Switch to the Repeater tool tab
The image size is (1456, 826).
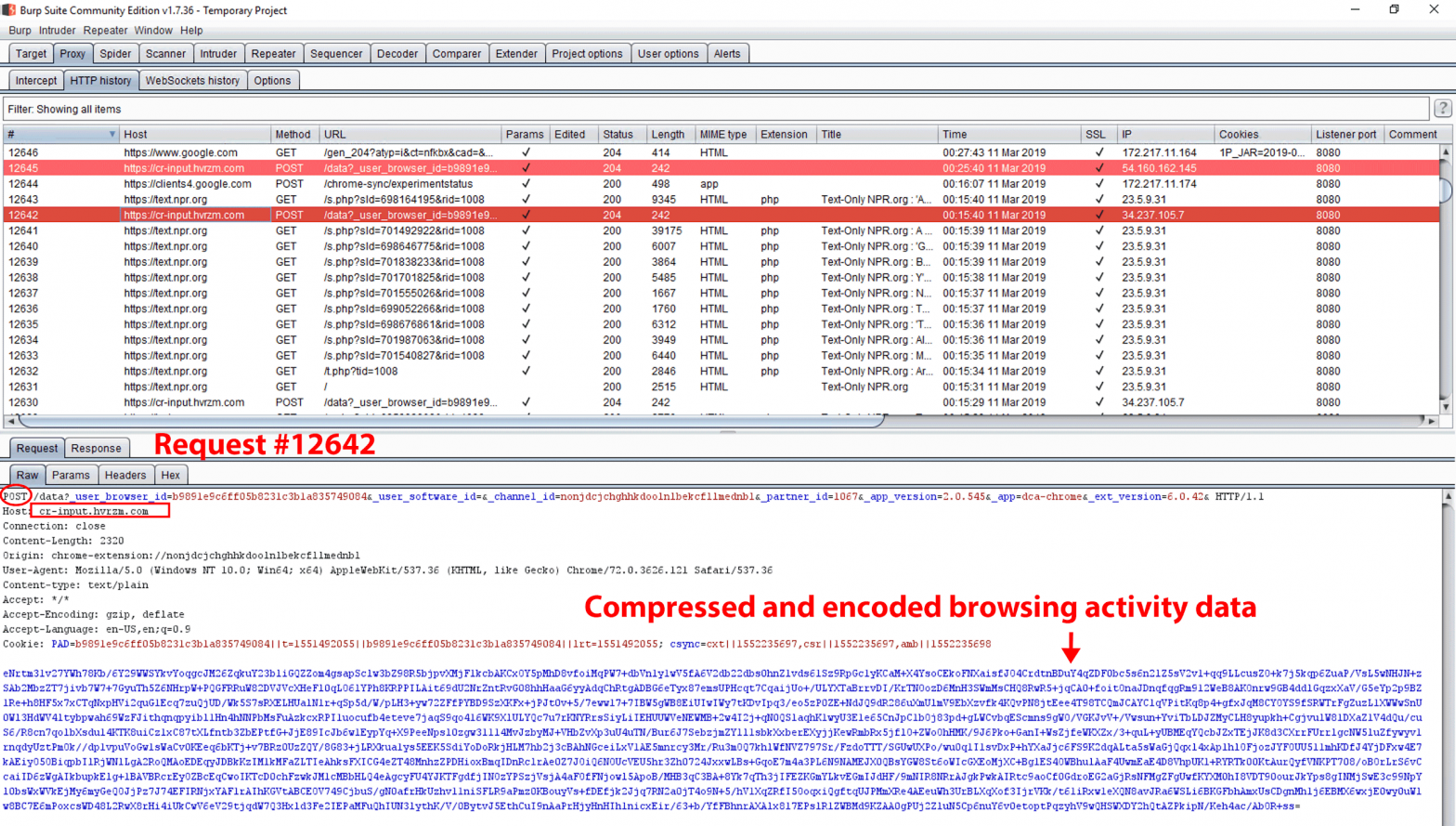pos(273,54)
